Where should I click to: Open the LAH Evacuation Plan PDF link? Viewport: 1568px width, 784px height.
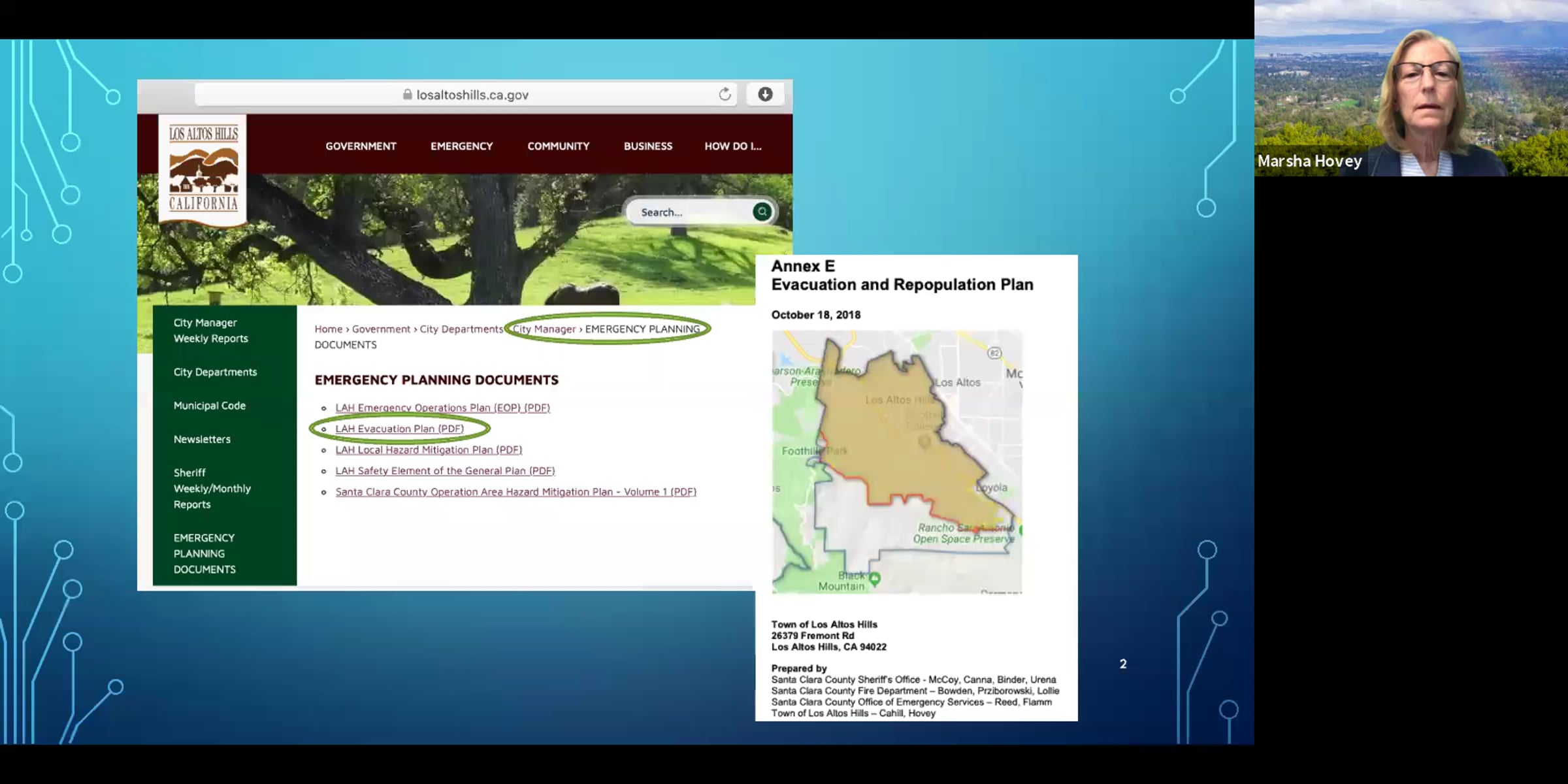coord(399,429)
